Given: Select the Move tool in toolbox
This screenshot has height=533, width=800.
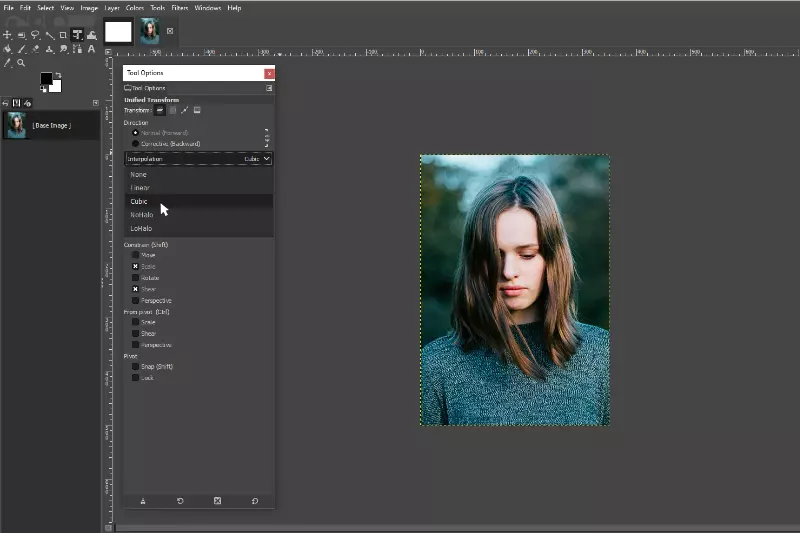Looking at the screenshot, I should coord(7,35).
